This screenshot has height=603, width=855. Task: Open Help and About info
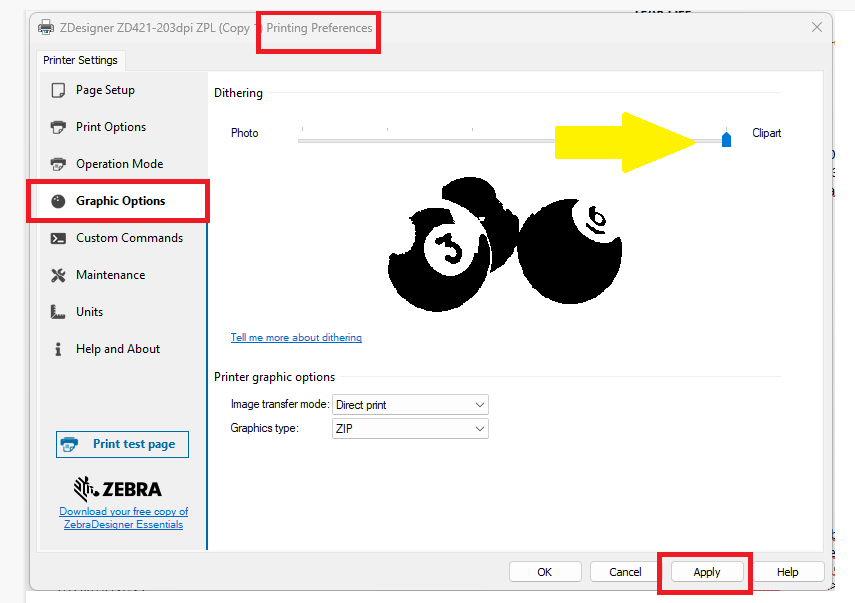click(x=110, y=348)
